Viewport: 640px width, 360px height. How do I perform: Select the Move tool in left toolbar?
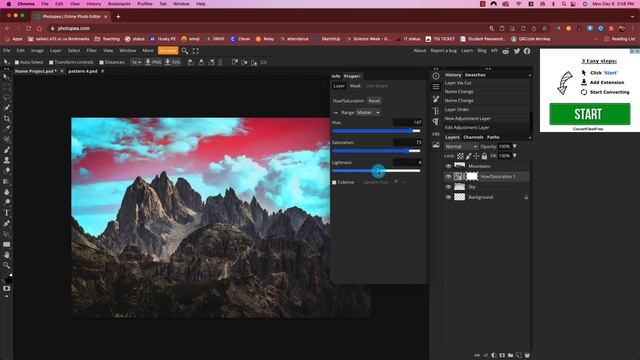(7, 77)
